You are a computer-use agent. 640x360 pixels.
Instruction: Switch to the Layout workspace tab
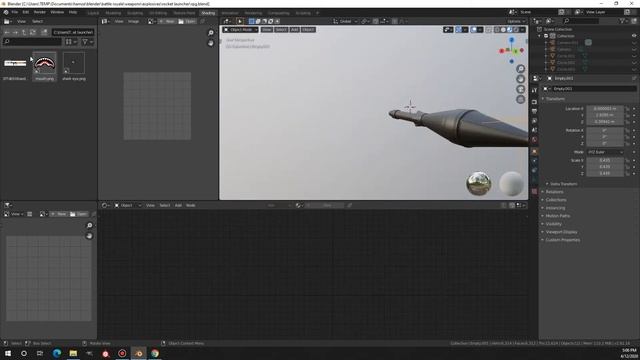click(93, 13)
